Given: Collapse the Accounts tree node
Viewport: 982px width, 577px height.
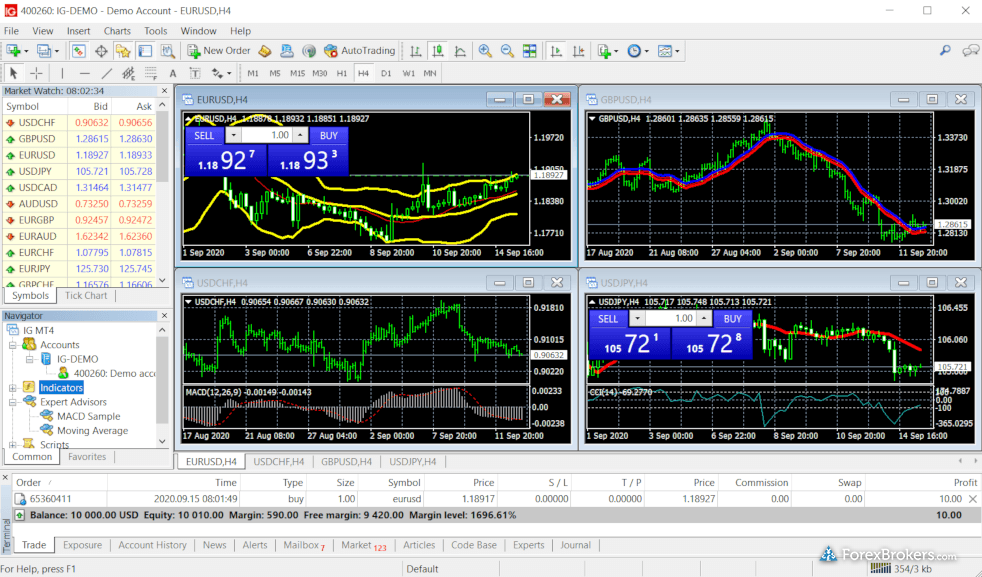Looking at the screenshot, I should click(13, 345).
